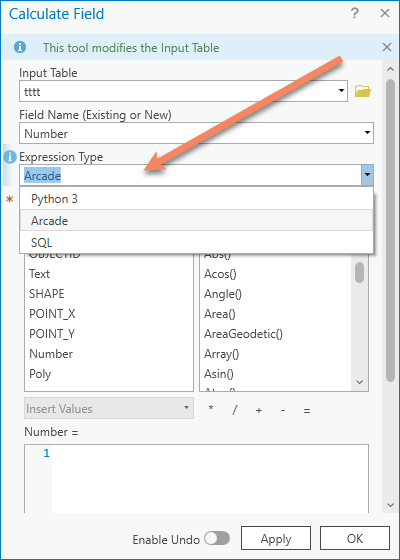Screen dimensions: 400x560
Task: Browse for input table with folder icon
Action: (362, 91)
